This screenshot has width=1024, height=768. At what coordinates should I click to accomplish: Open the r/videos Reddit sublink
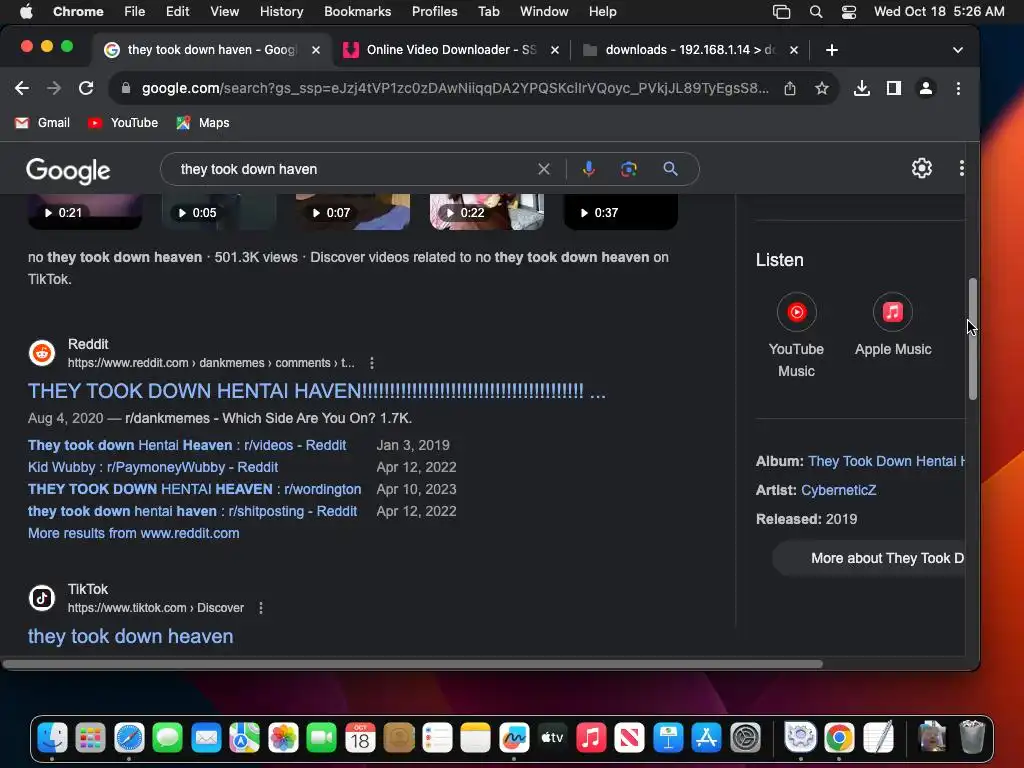pyautogui.click(x=187, y=445)
